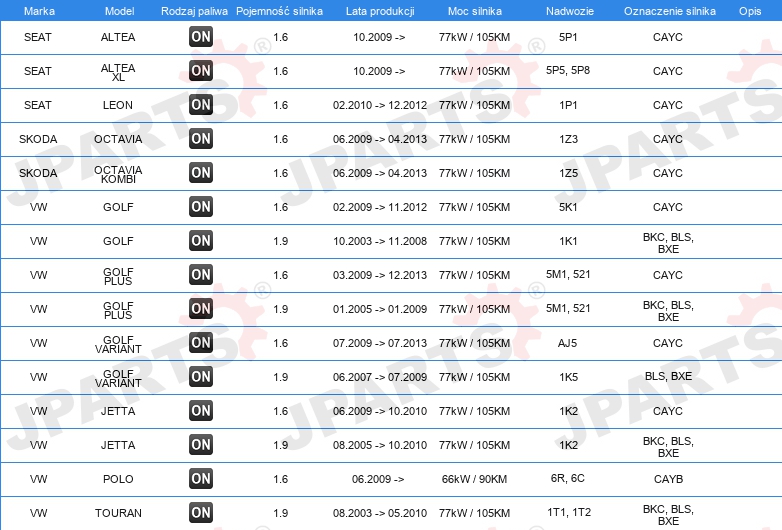The width and height of the screenshot is (782, 530).
Task: Click the Moc silnika column header
Action: pyautogui.click(x=475, y=11)
